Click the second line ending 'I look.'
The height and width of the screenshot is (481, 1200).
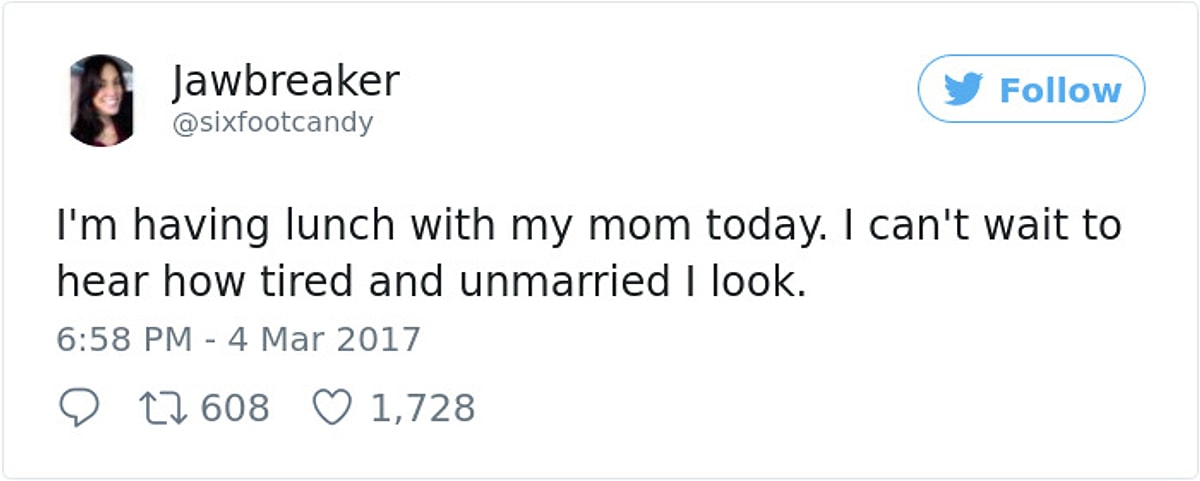coord(430,283)
